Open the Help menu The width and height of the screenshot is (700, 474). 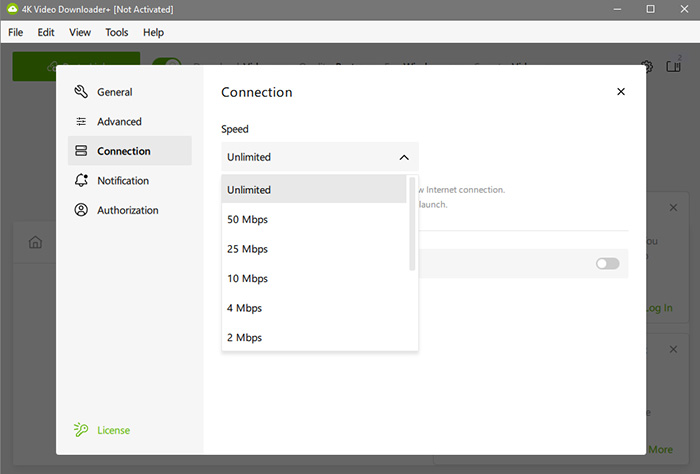click(x=153, y=33)
